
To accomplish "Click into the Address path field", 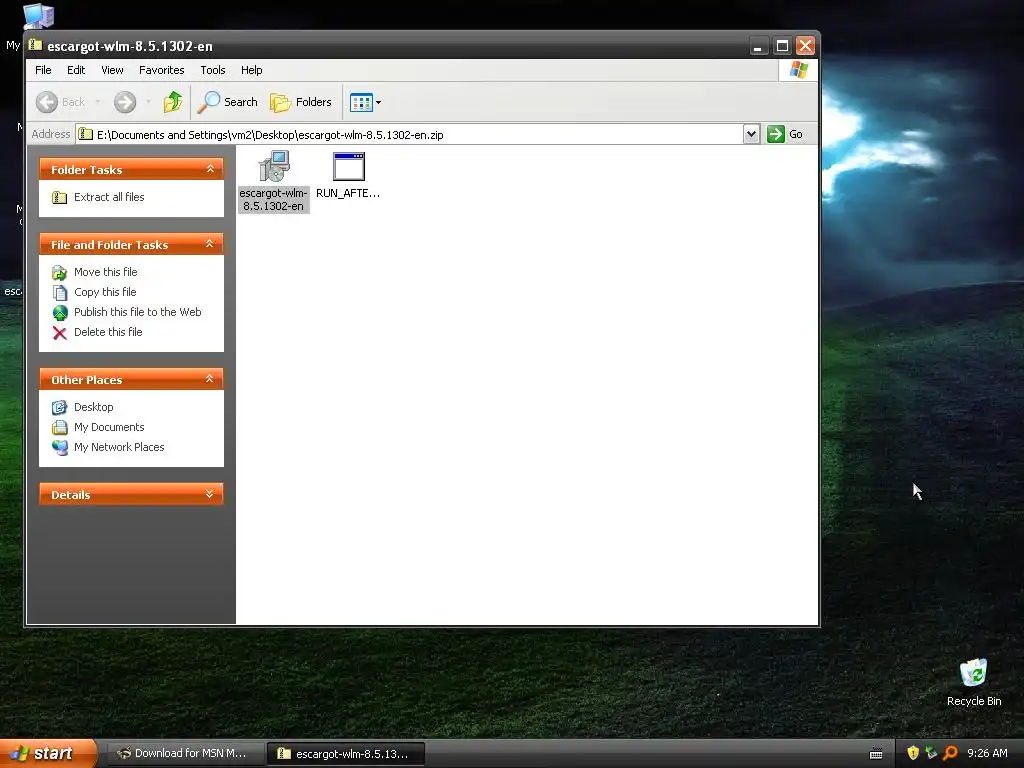I will pyautogui.click(x=409, y=135).
